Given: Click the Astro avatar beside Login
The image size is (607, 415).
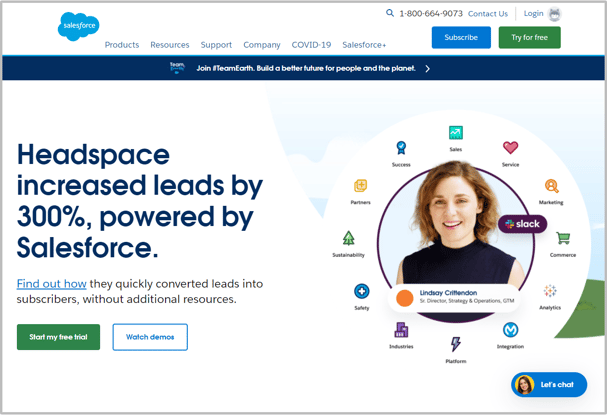Looking at the screenshot, I should 555,14.
